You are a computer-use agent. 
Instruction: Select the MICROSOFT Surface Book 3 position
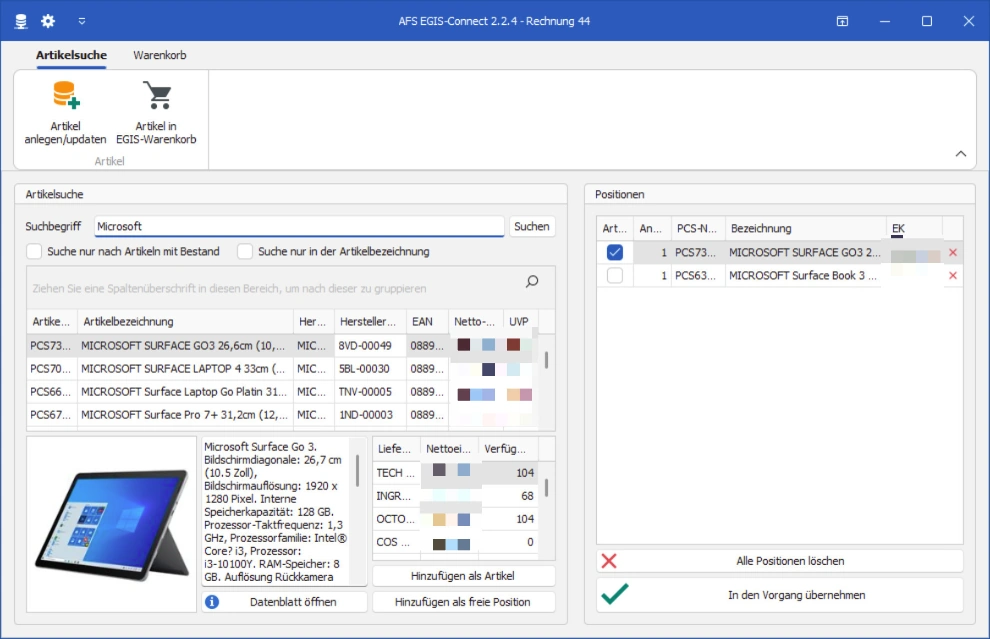click(780, 275)
